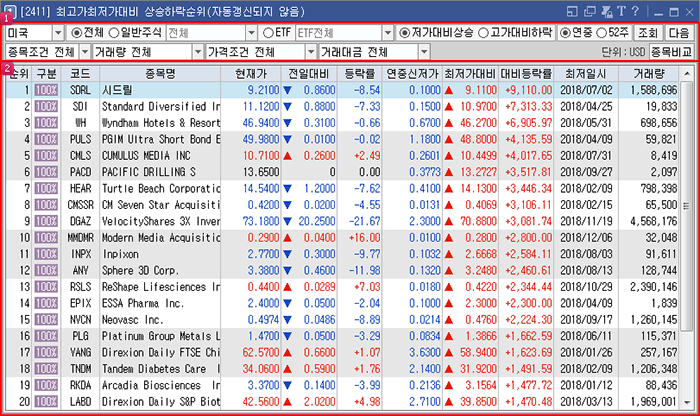Sort by the 거래량 column header
700x416 pixels.
pyautogui.click(x=649, y=74)
